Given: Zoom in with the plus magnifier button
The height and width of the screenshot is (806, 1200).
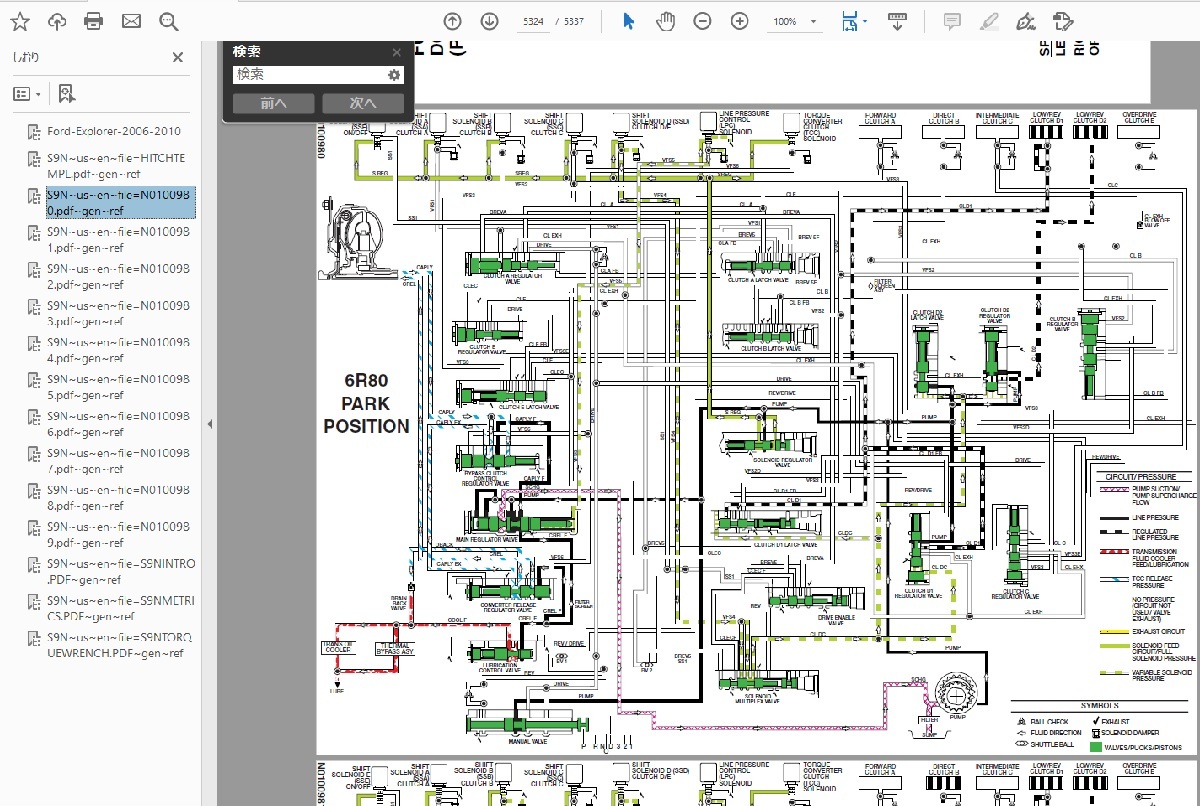Looking at the screenshot, I should coord(740,21).
